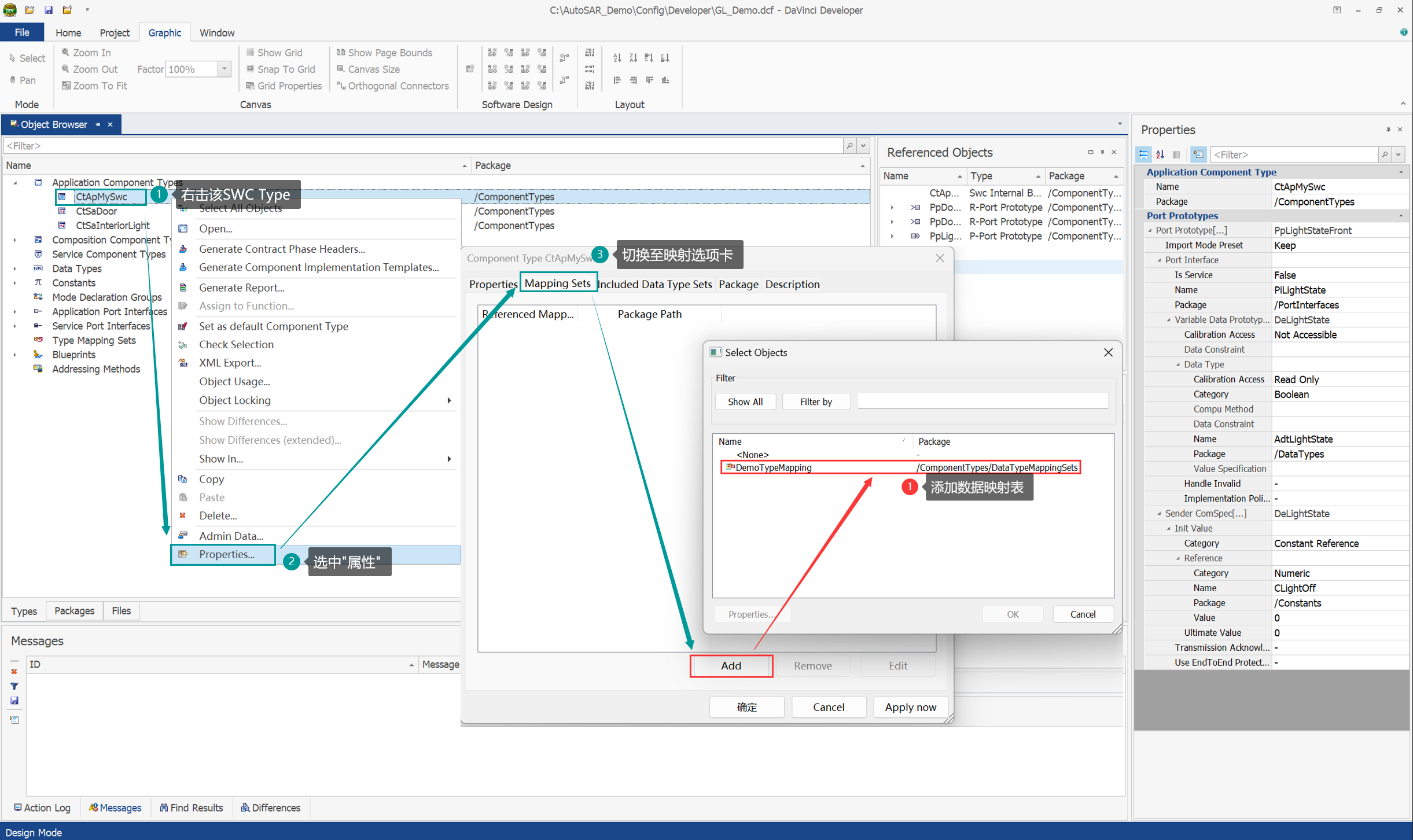The height and width of the screenshot is (840, 1413).
Task: Open the Project ribbon tab
Action: tap(114, 33)
